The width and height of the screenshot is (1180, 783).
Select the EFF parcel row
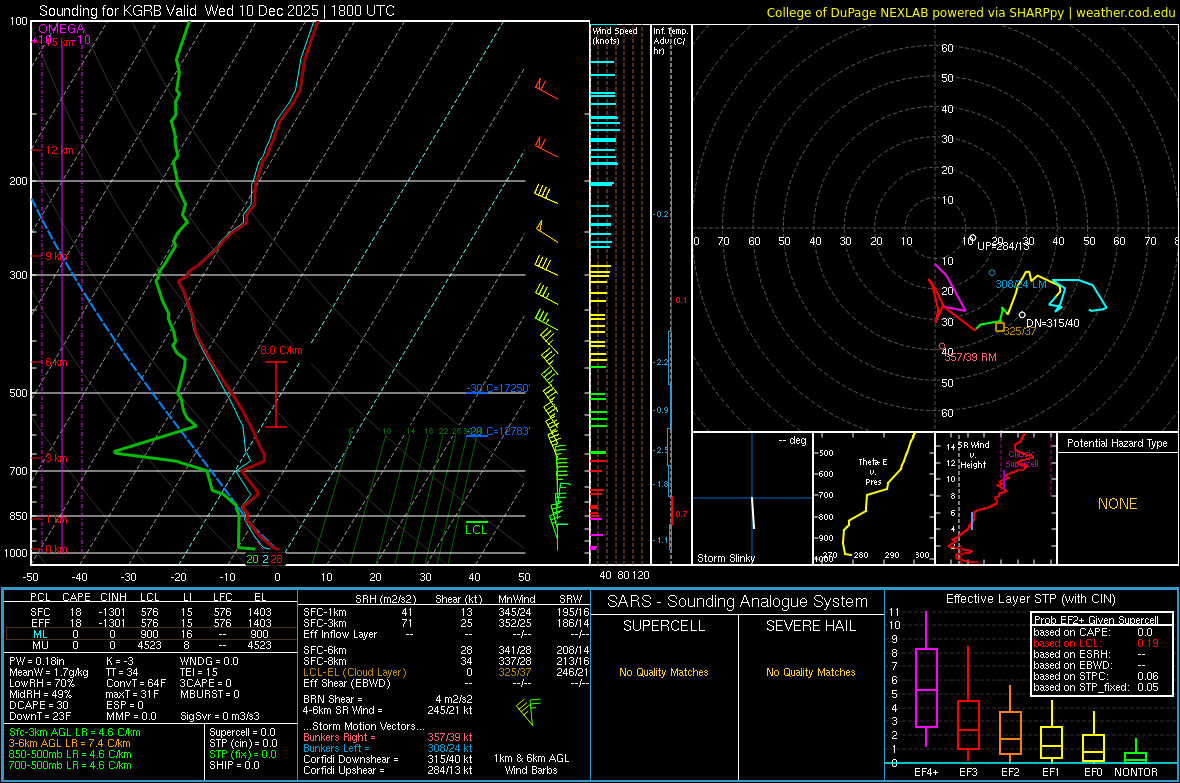coord(150,623)
